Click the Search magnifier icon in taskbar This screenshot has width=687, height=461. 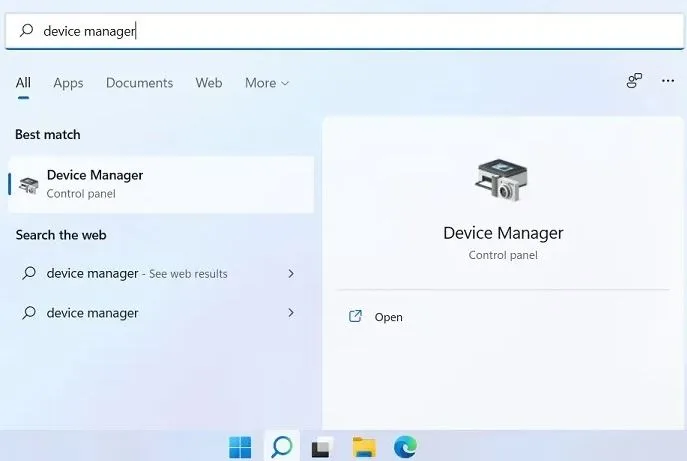[x=282, y=447]
